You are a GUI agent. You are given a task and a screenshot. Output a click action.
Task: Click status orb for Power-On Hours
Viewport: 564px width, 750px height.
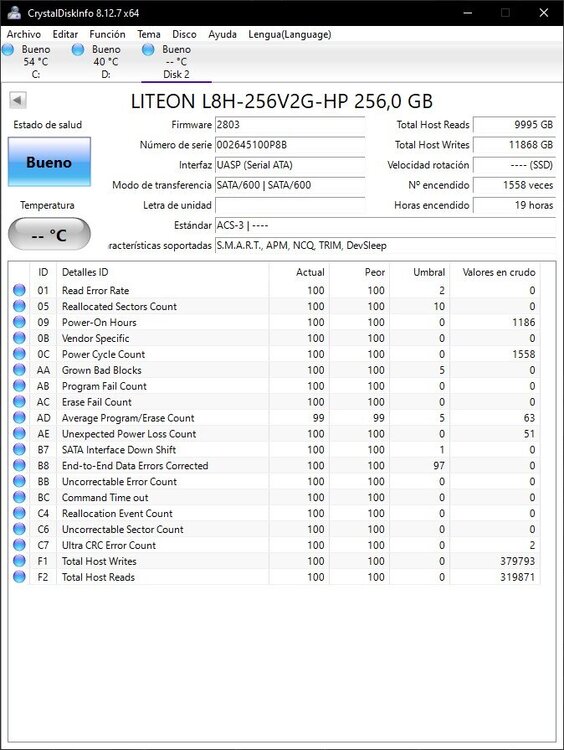pos(19,322)
